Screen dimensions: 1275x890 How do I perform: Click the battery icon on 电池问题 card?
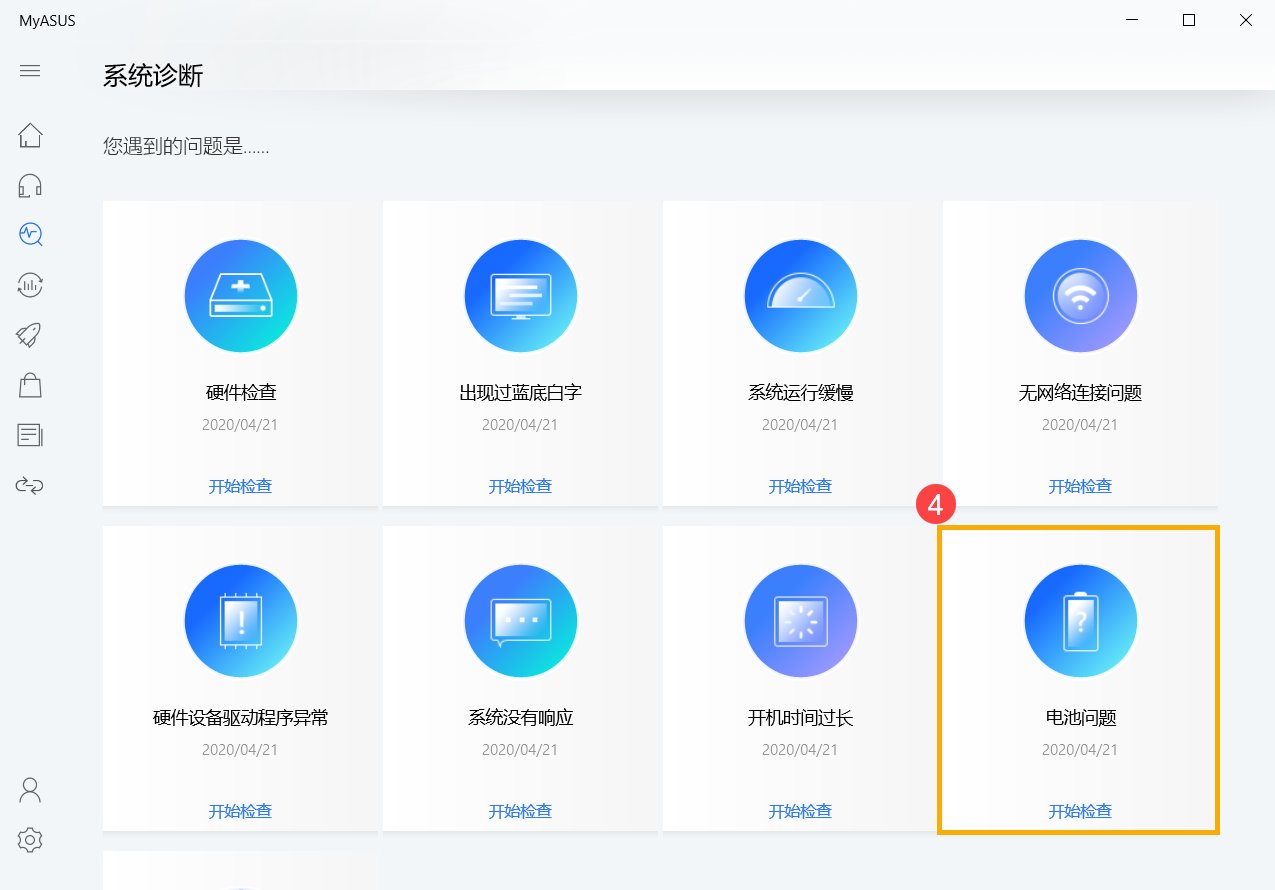click(1080, 620)
